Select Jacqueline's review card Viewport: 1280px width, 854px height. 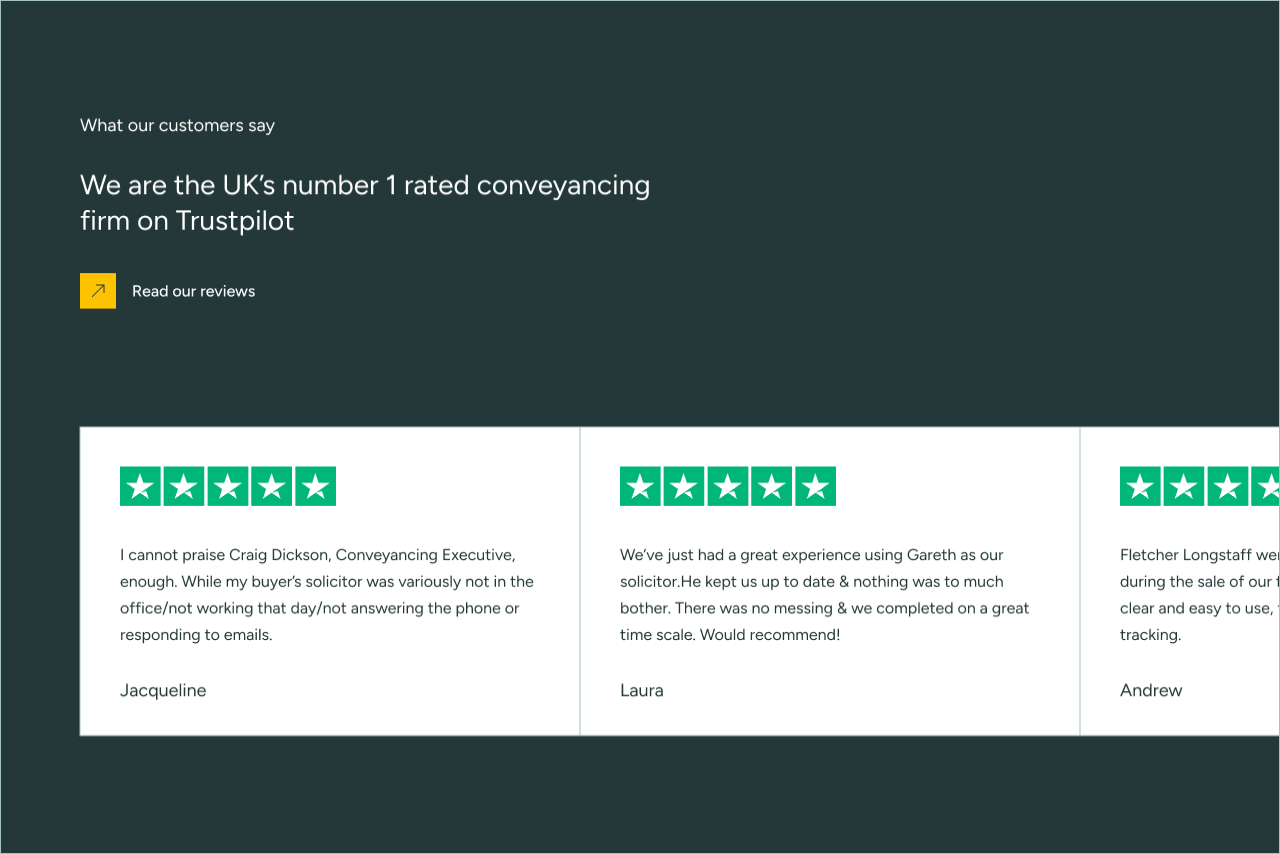coord(330,582)
